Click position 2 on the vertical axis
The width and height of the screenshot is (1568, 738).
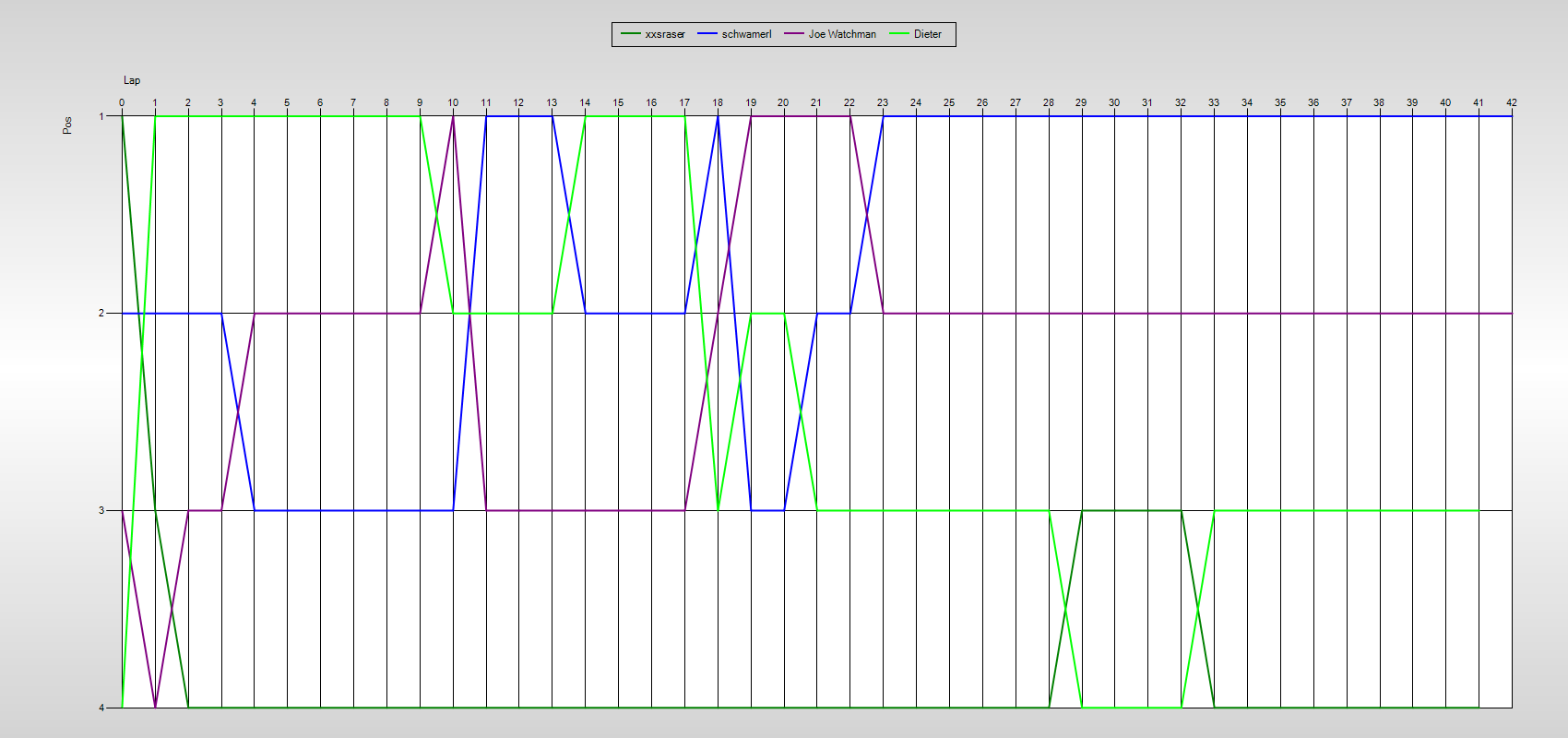point(101,314)
